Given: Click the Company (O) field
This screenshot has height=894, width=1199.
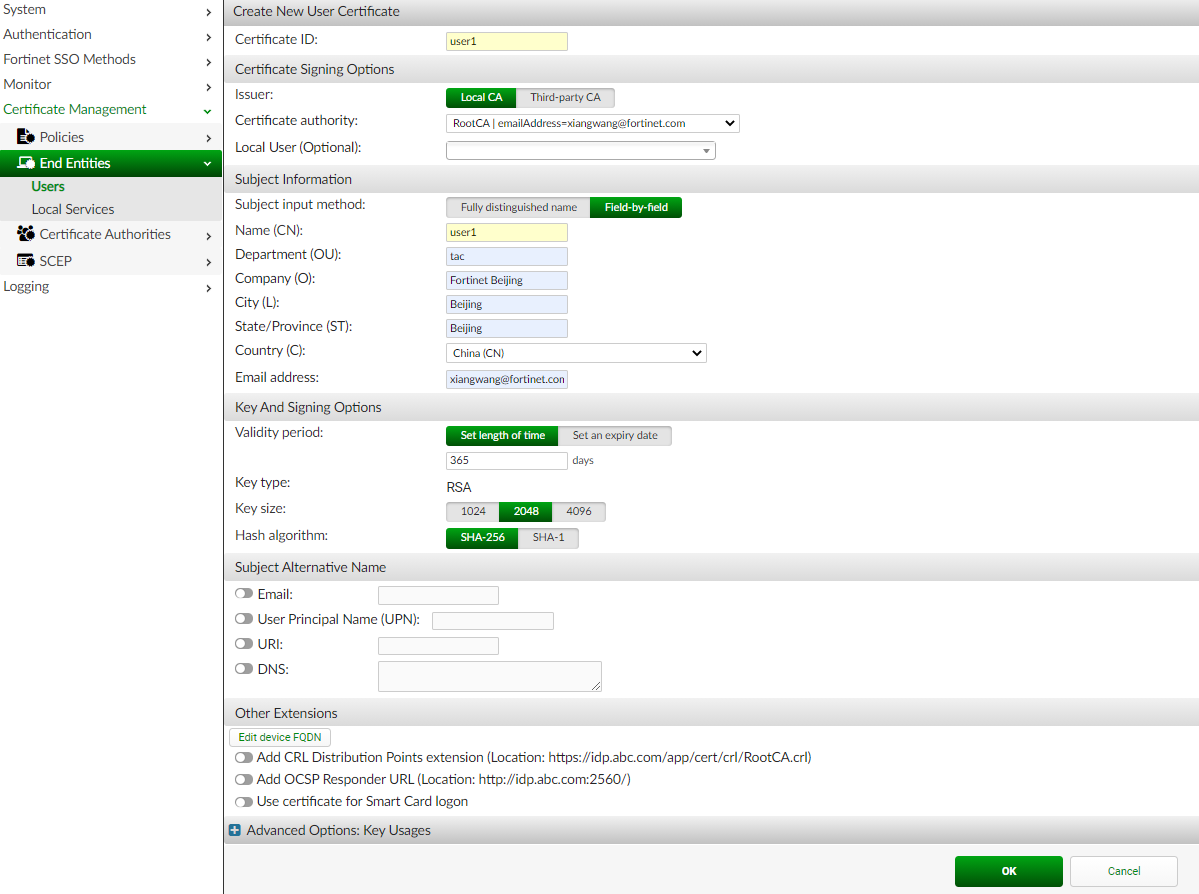Looking at the screenshot, I should pos(507,280).
